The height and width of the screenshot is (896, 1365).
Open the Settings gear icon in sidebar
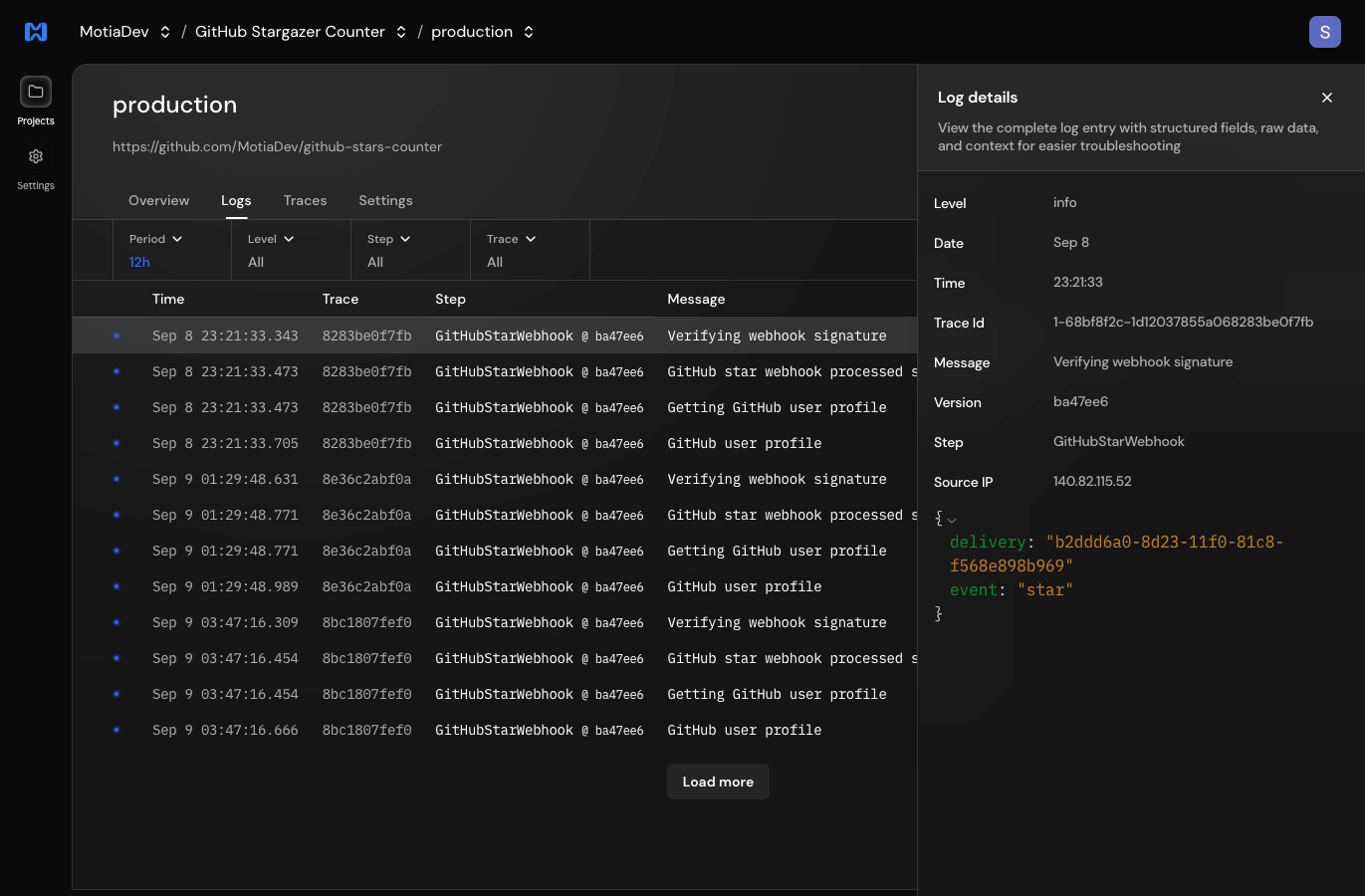(36, 157)
